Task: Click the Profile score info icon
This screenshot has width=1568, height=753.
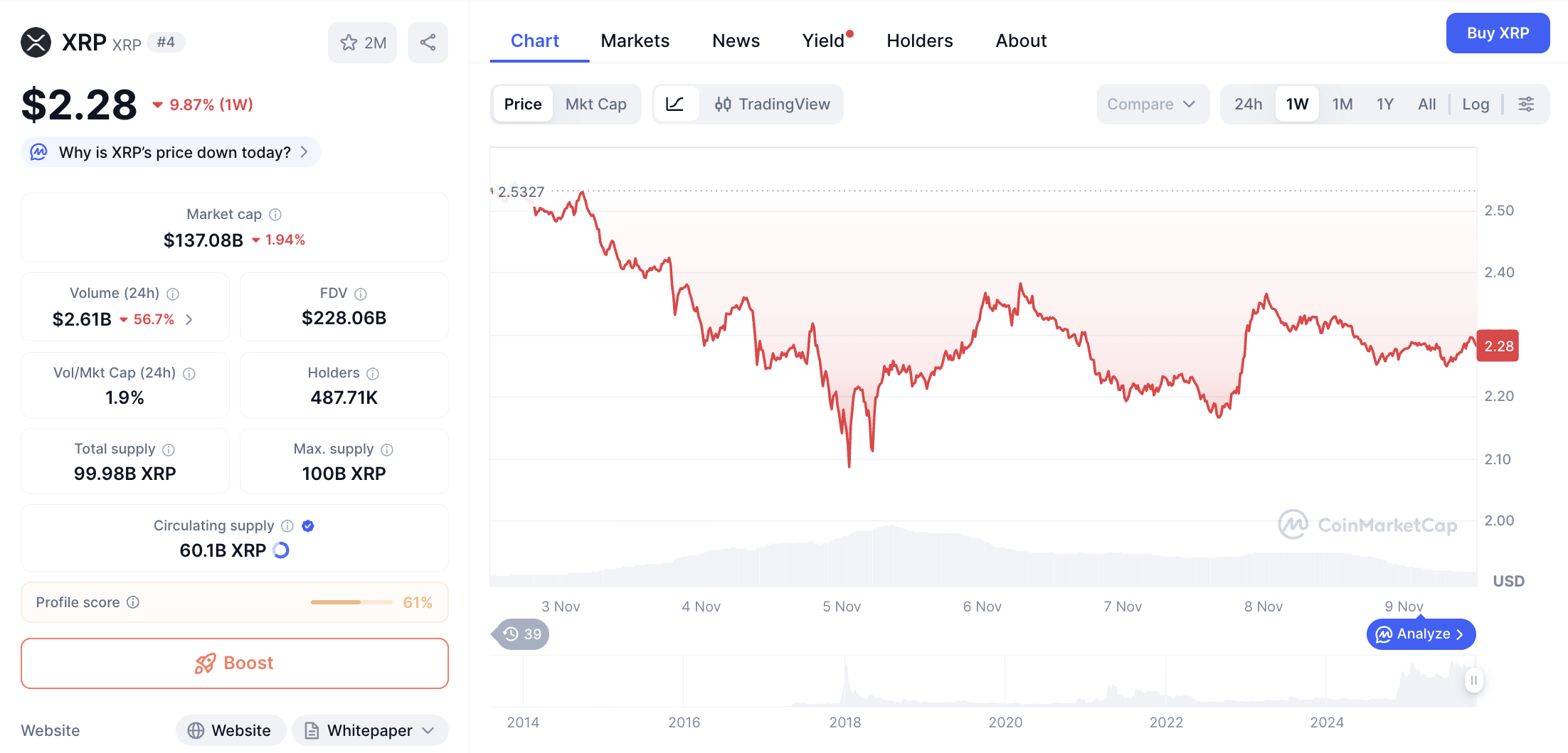Action: tap(133, 602)
